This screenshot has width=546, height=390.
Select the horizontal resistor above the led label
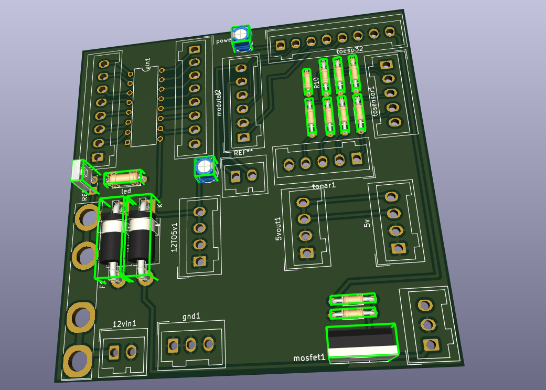124,178
